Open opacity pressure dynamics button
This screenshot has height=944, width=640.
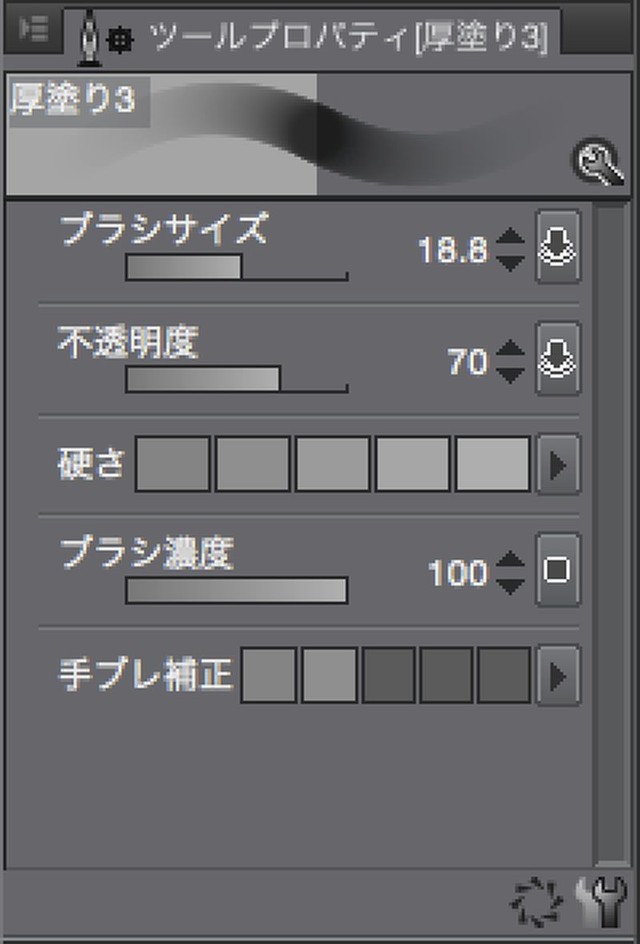click(558, 359)
